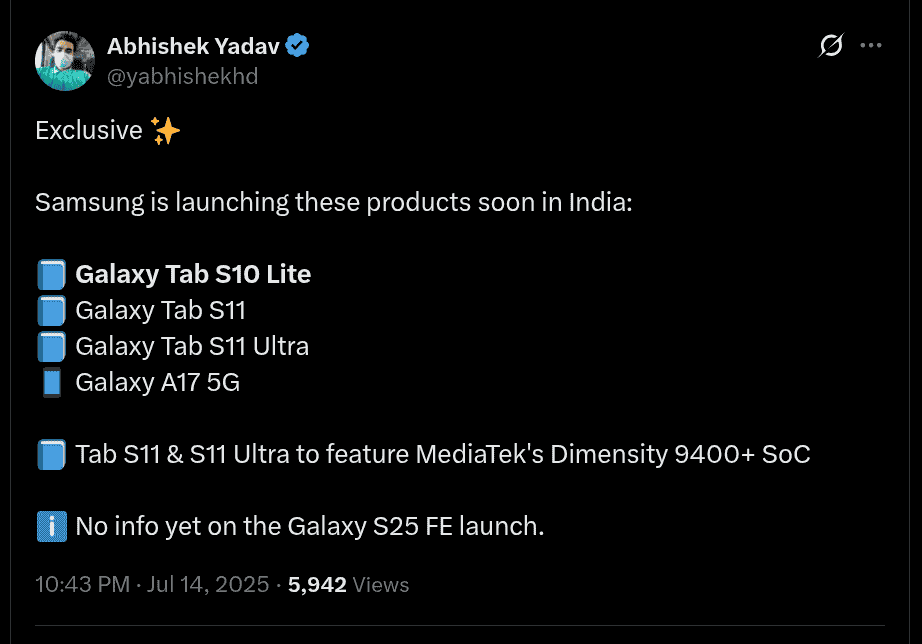Open the three-dot More options menu
Screen dimensions: 922x644
click(x=871, y=46)
